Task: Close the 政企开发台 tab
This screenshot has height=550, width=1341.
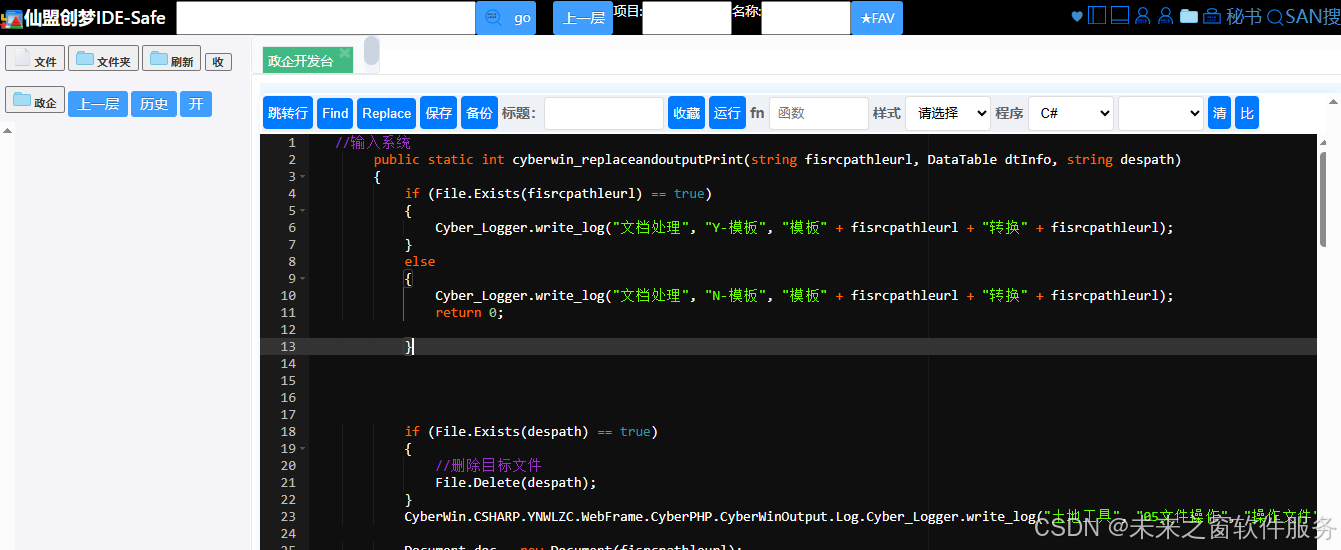Action: 345,53
